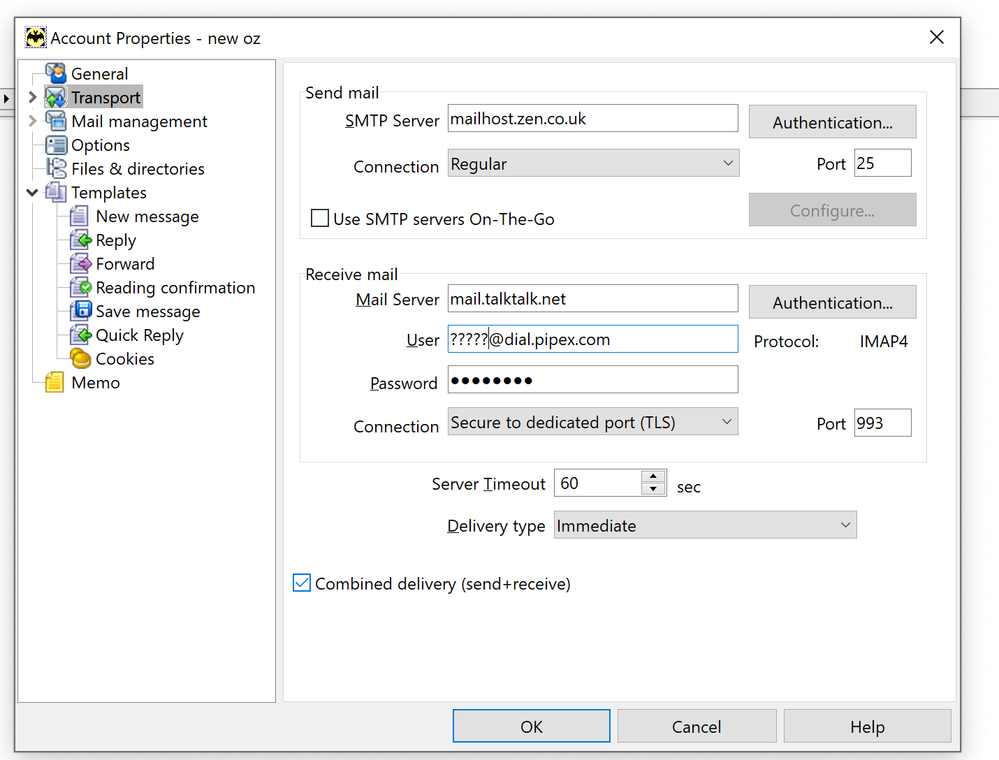Click the Cookies icon in tree

pos(80,359)
